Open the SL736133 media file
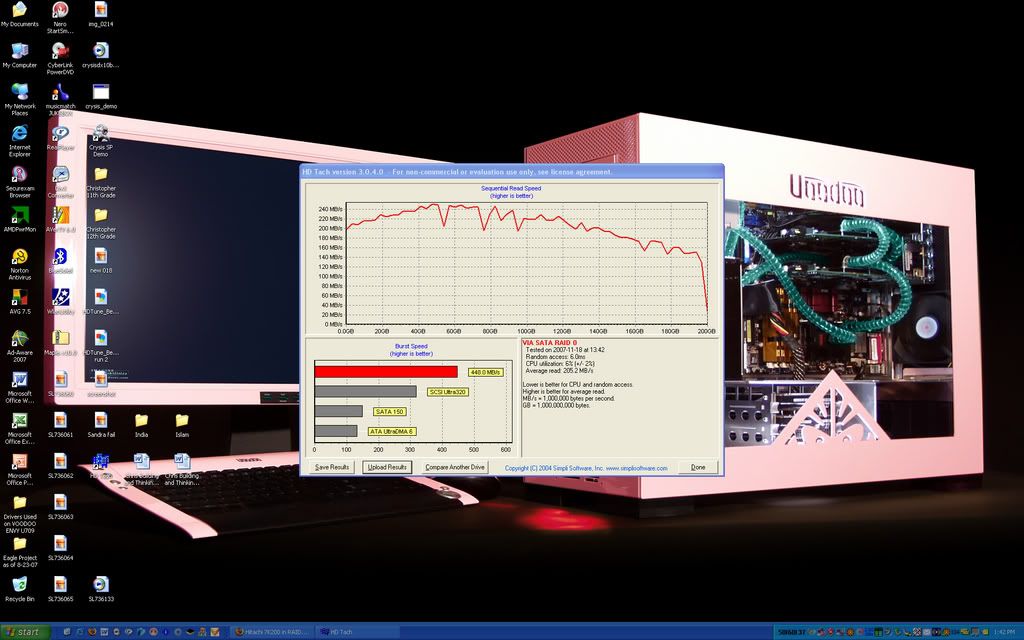Viewport: 1024px width, 640px height. pos(101,588)
